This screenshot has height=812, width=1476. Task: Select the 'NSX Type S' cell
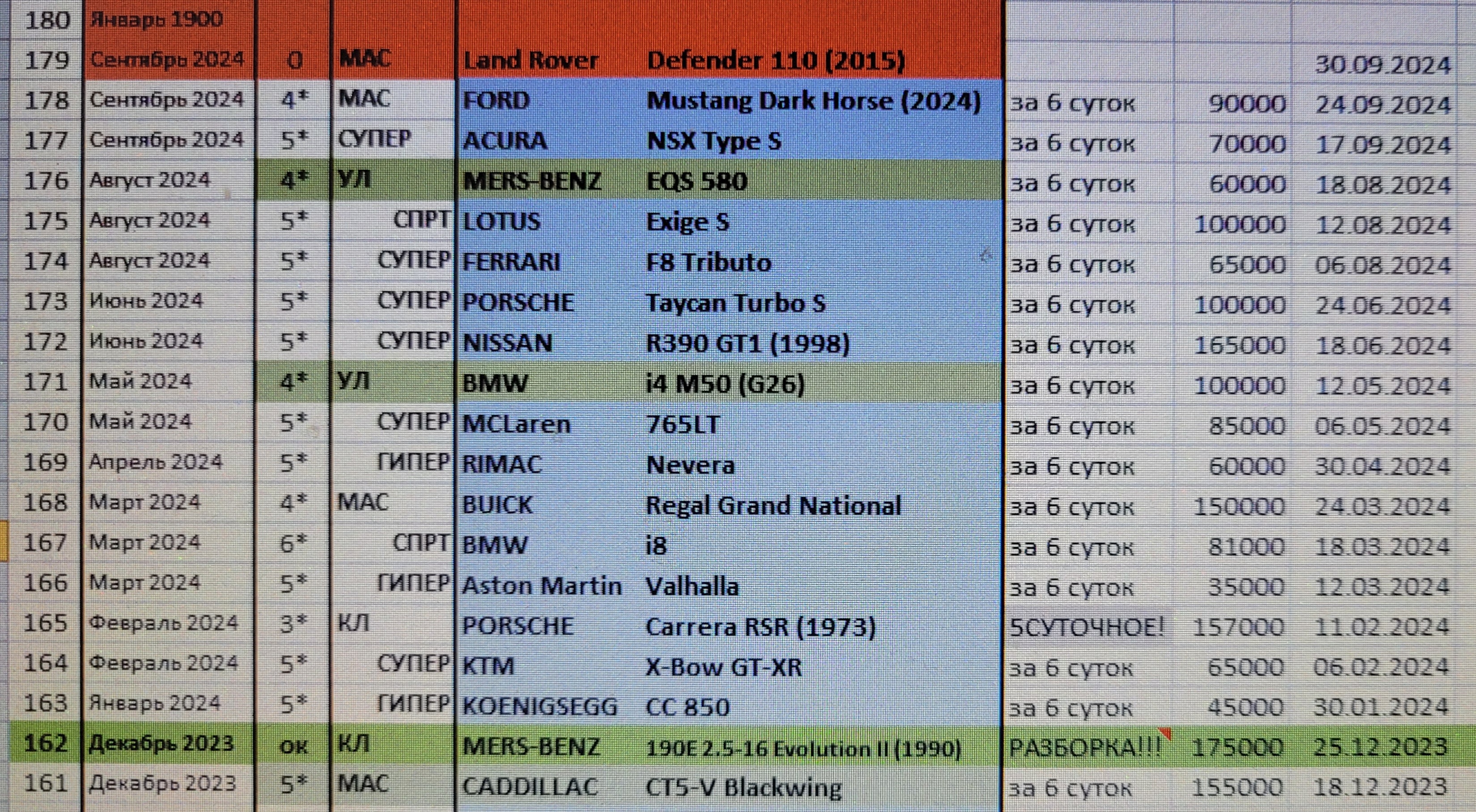click(823, 141)
